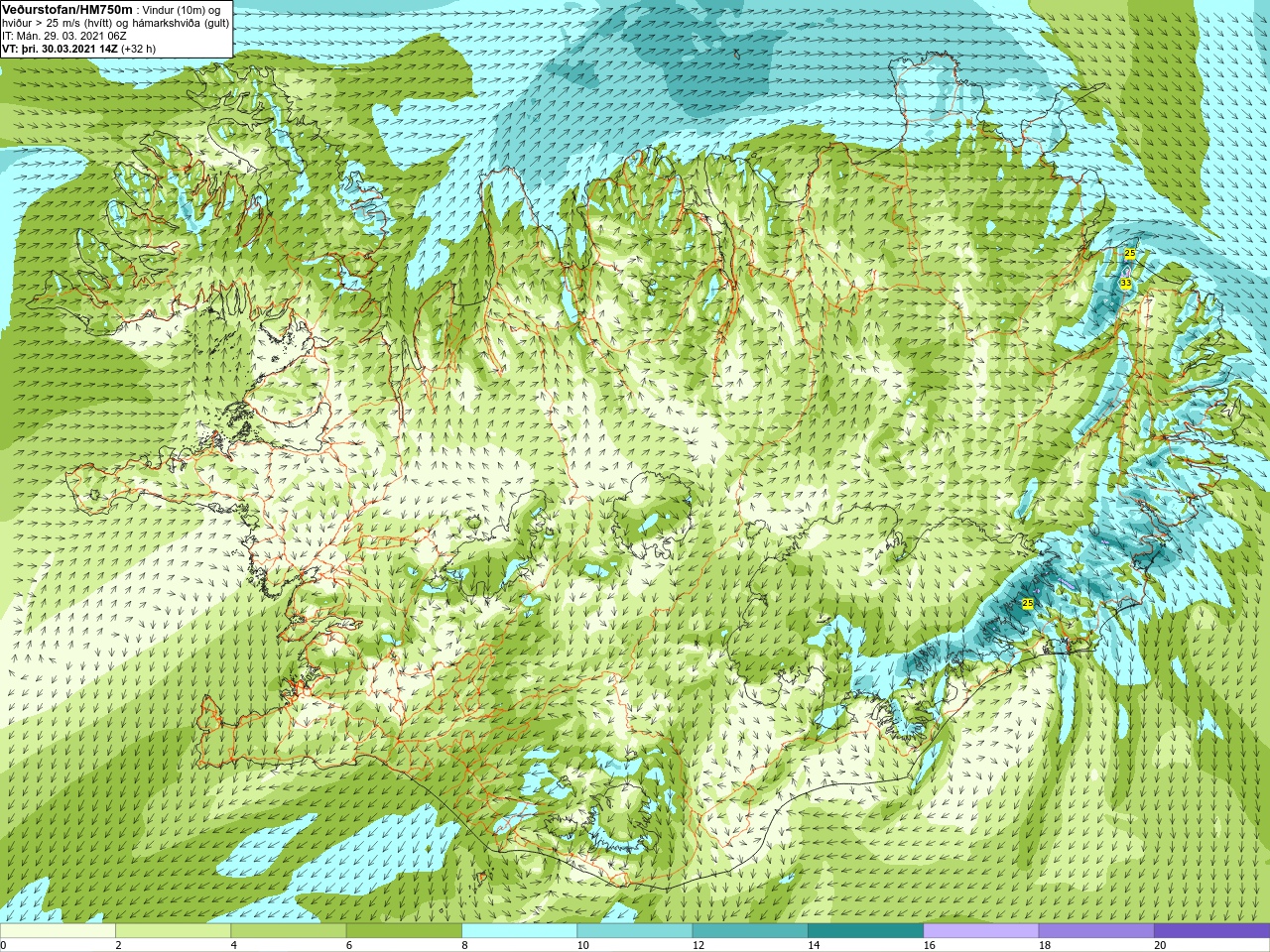Click the '(+32 h)' forecast offset
The height and width of the screenshot is (952, 1270).
pyautogui.click(x=138, y=49)
